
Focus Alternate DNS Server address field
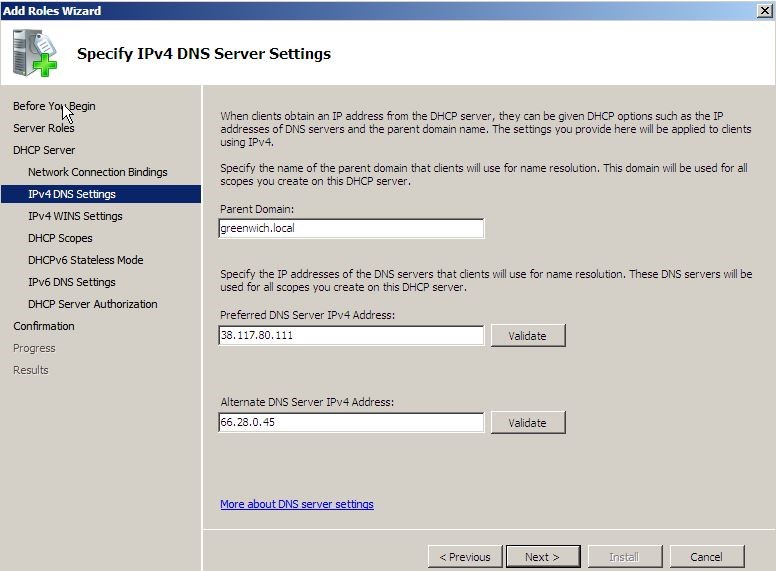351,422
